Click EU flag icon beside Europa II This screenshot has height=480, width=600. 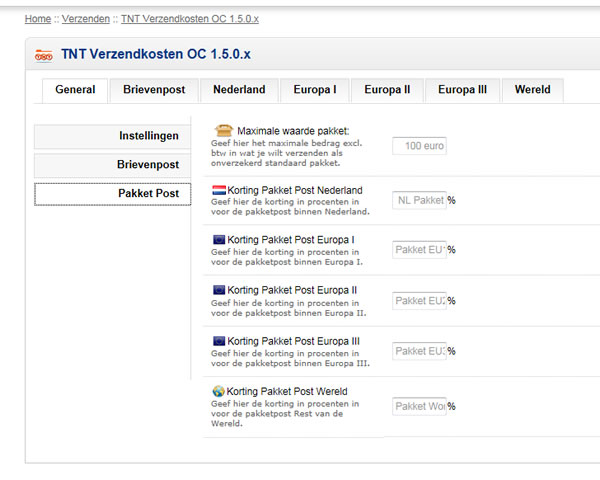219,290
